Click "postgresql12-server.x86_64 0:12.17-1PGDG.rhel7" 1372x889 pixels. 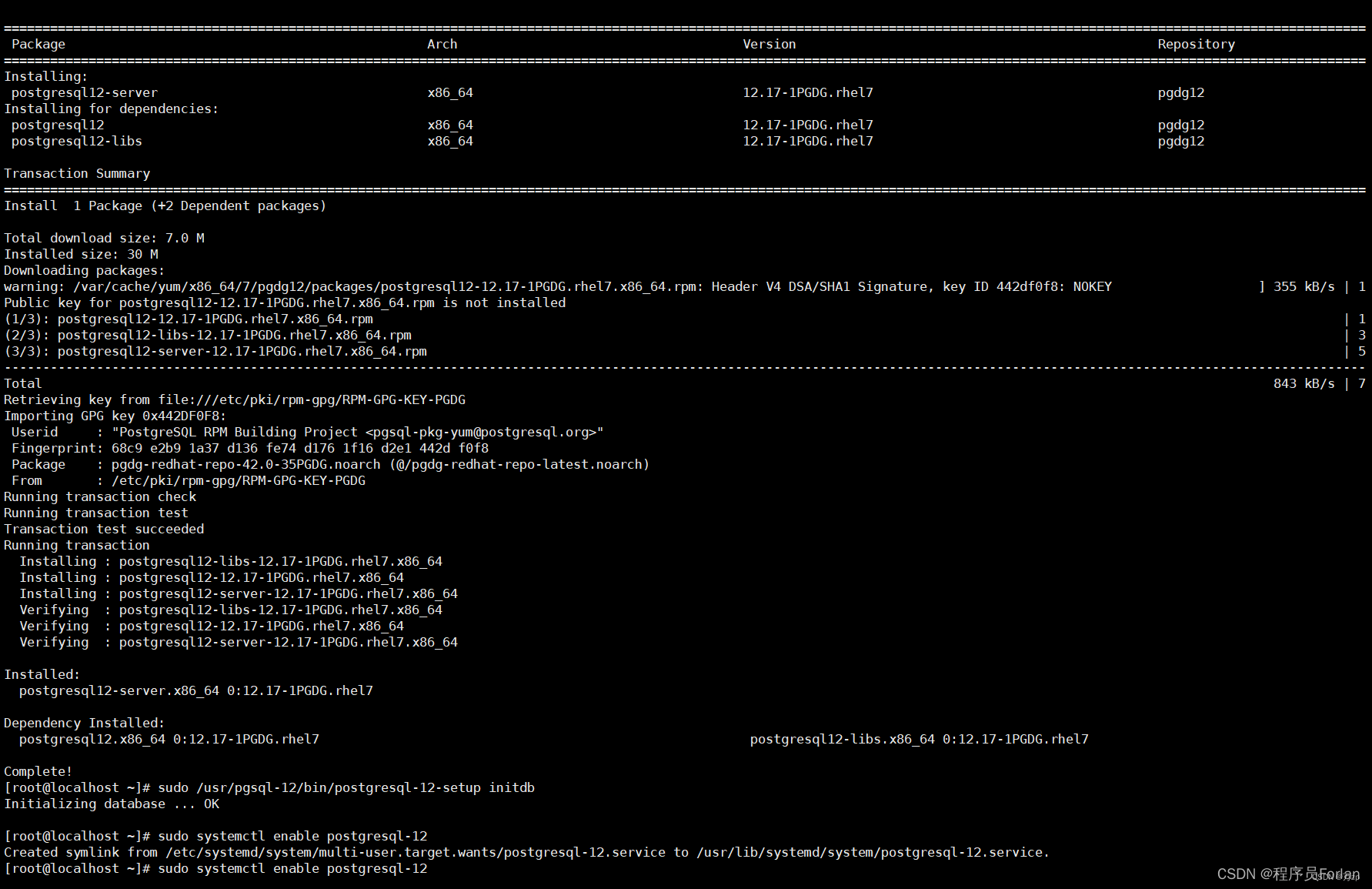coord(196,690)
